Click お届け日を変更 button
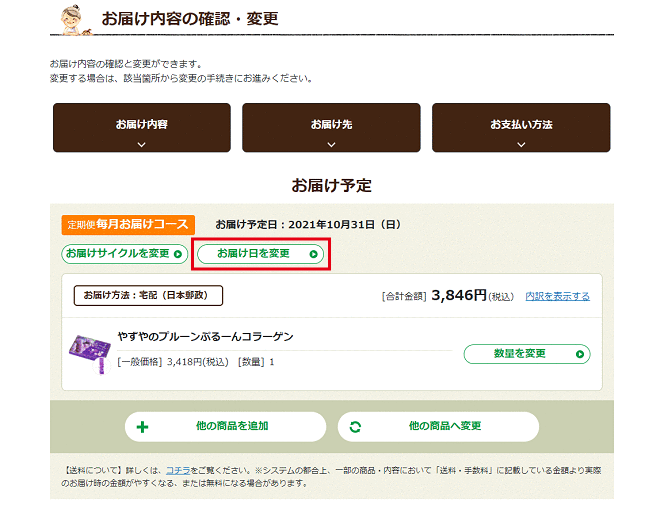This screenshot has height=517, width=660. tap(261, 254)
